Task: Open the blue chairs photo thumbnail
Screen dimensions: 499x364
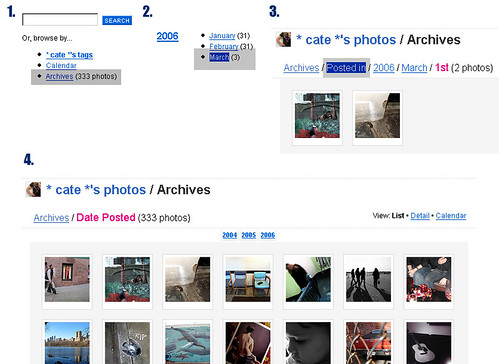Action: (x=248, y=279)
